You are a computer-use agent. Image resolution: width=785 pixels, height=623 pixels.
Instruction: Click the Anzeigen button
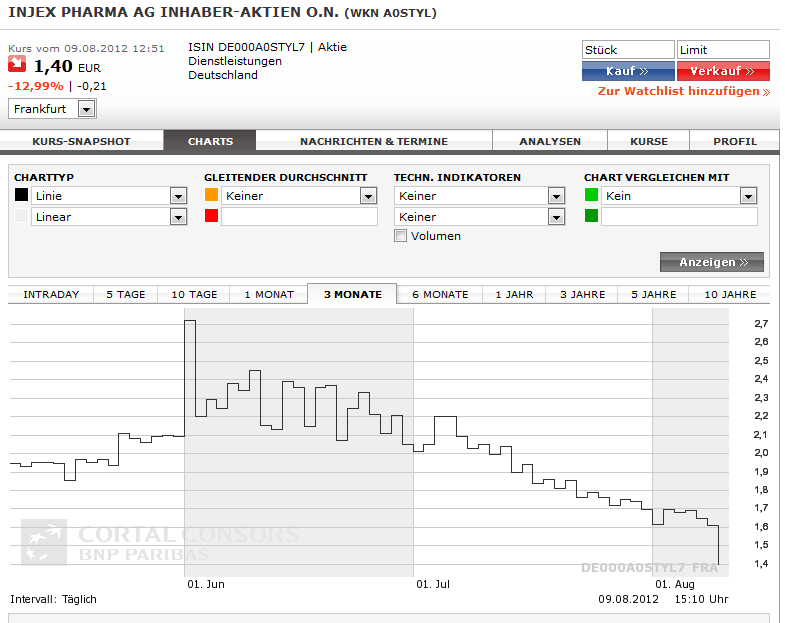pyautogui.click(x=712, y=262)
